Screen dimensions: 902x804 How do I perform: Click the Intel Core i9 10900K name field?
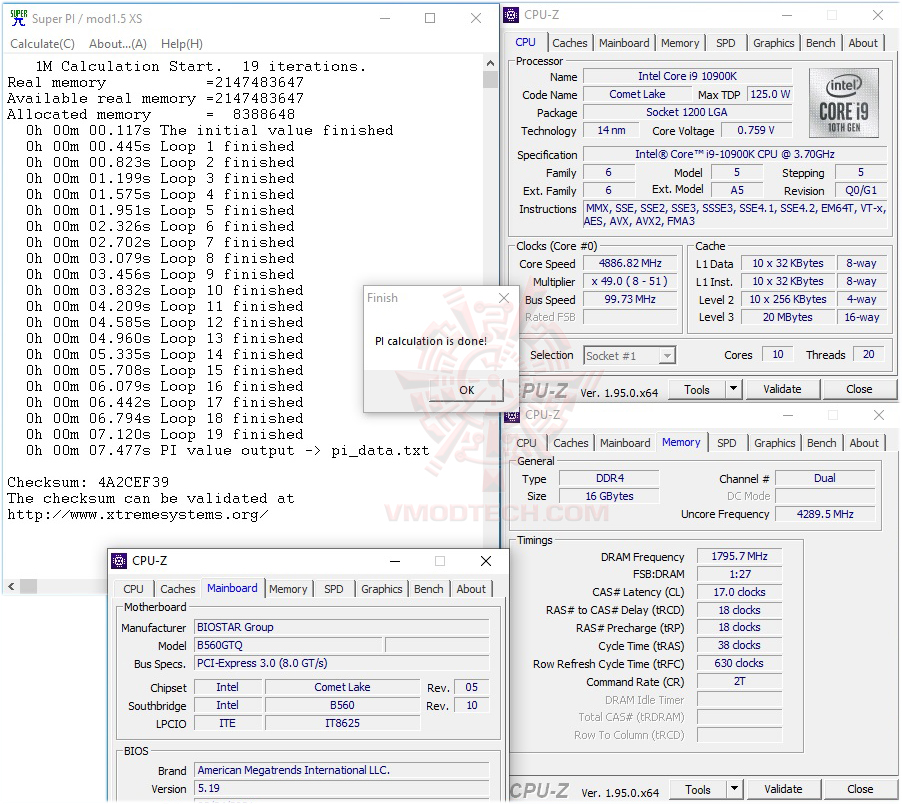(x=687, y=76)
